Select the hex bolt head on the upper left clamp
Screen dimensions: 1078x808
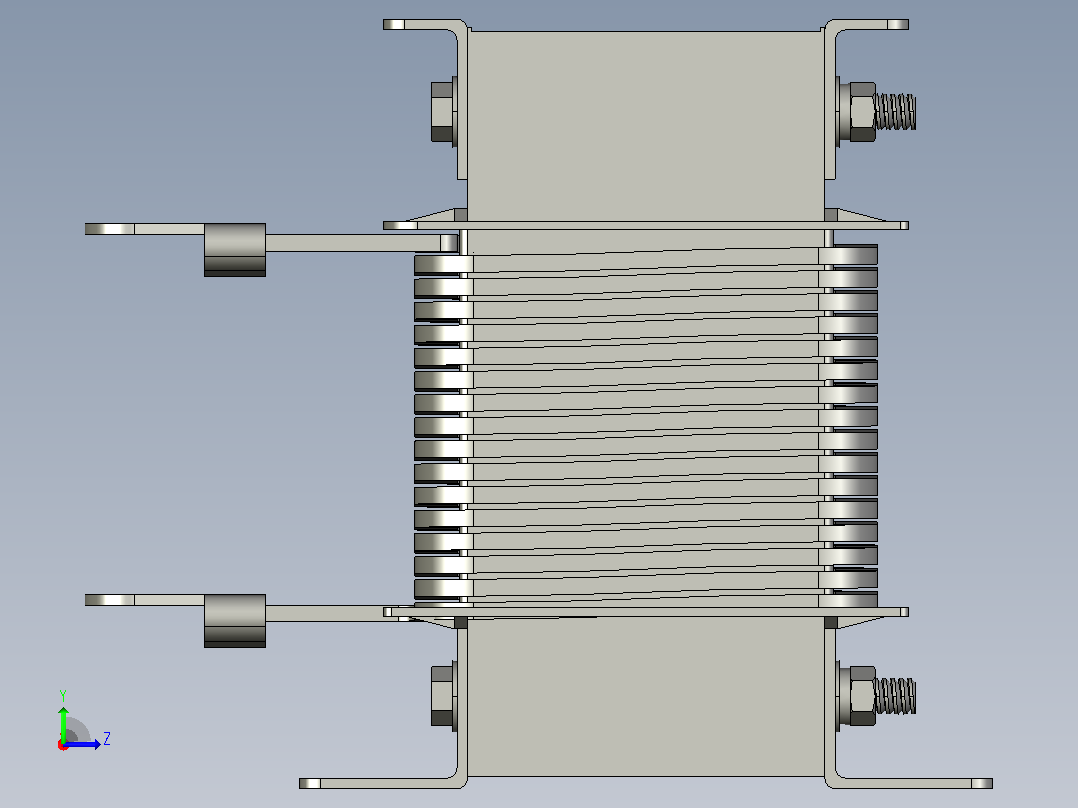(442, 112)
